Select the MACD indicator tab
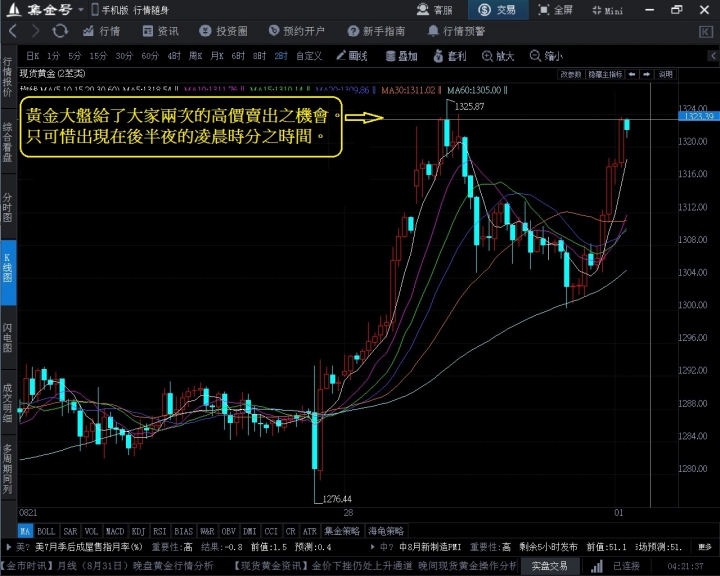This screenshot has height=576, width=720. click(x=115, y=531)
